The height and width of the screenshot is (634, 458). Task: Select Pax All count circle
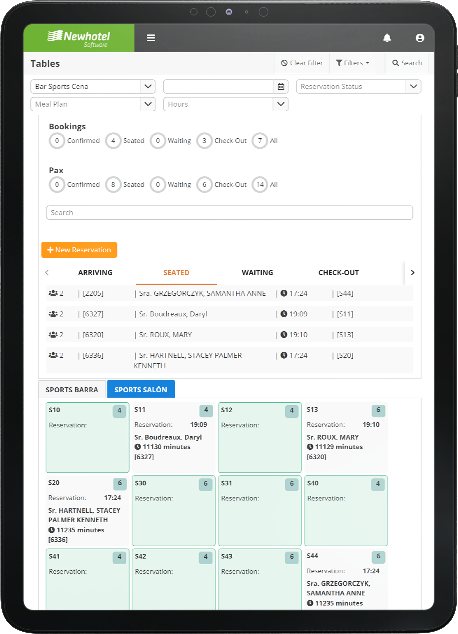260,184
